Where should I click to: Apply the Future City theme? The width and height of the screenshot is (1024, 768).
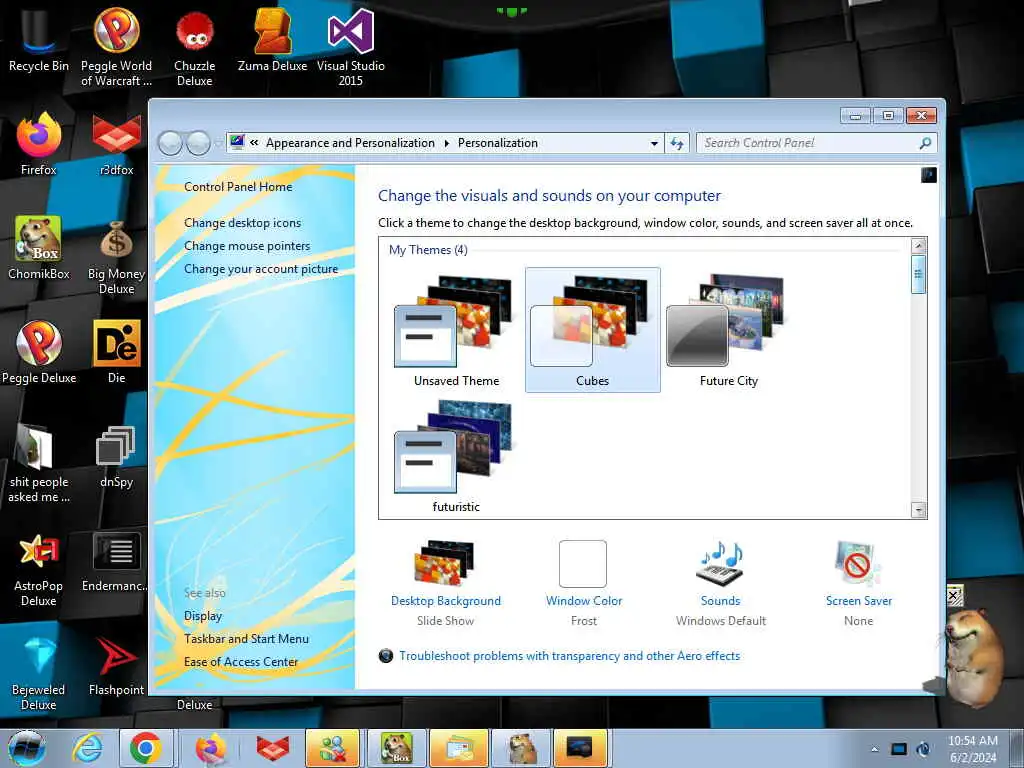coord(728,330)
